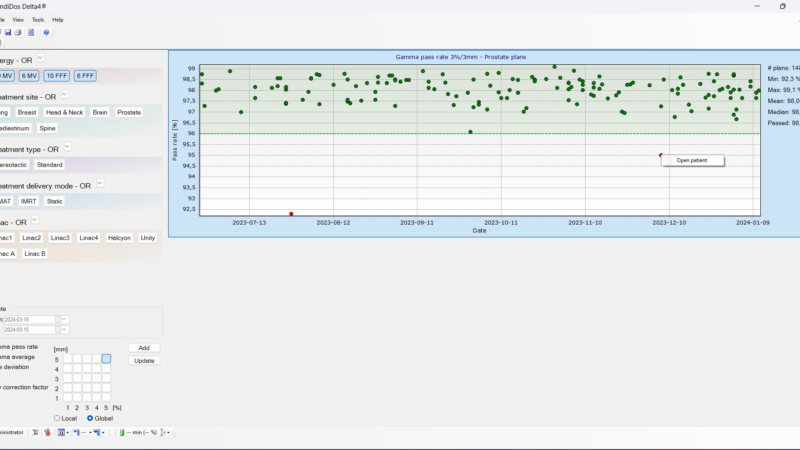Viewport: 800px width, 450px height.
Task: Toggle the Linac B filter
Action: 35,254
